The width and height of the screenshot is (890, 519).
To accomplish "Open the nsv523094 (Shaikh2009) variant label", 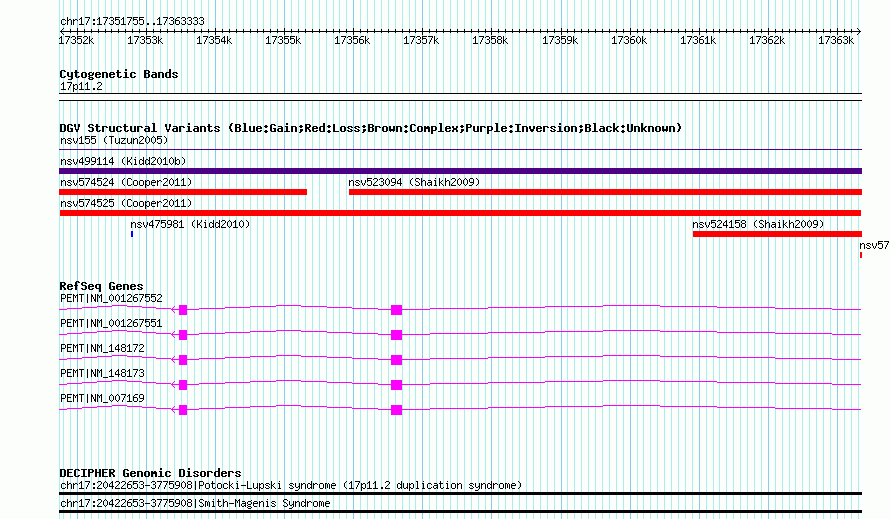I will [414, 182].
